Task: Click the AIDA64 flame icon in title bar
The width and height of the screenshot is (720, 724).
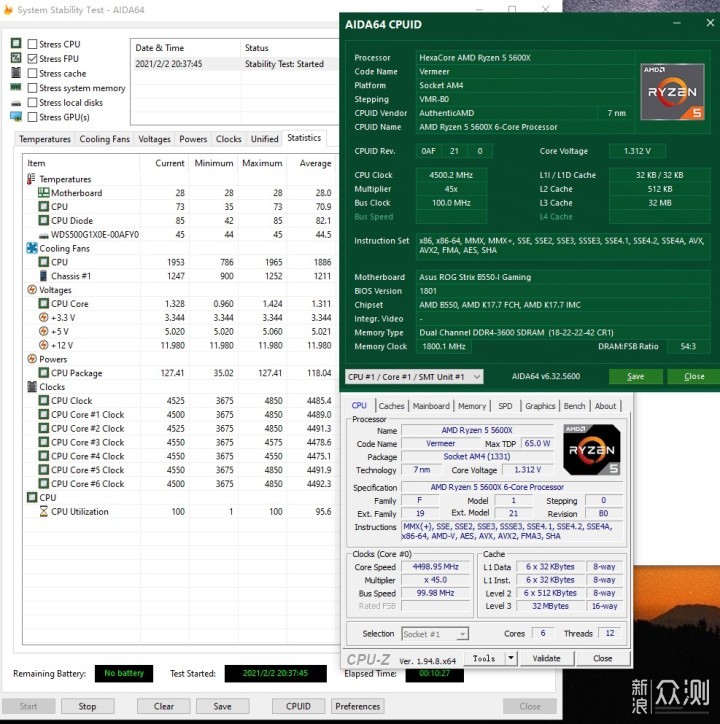Action: pos(8,9)
